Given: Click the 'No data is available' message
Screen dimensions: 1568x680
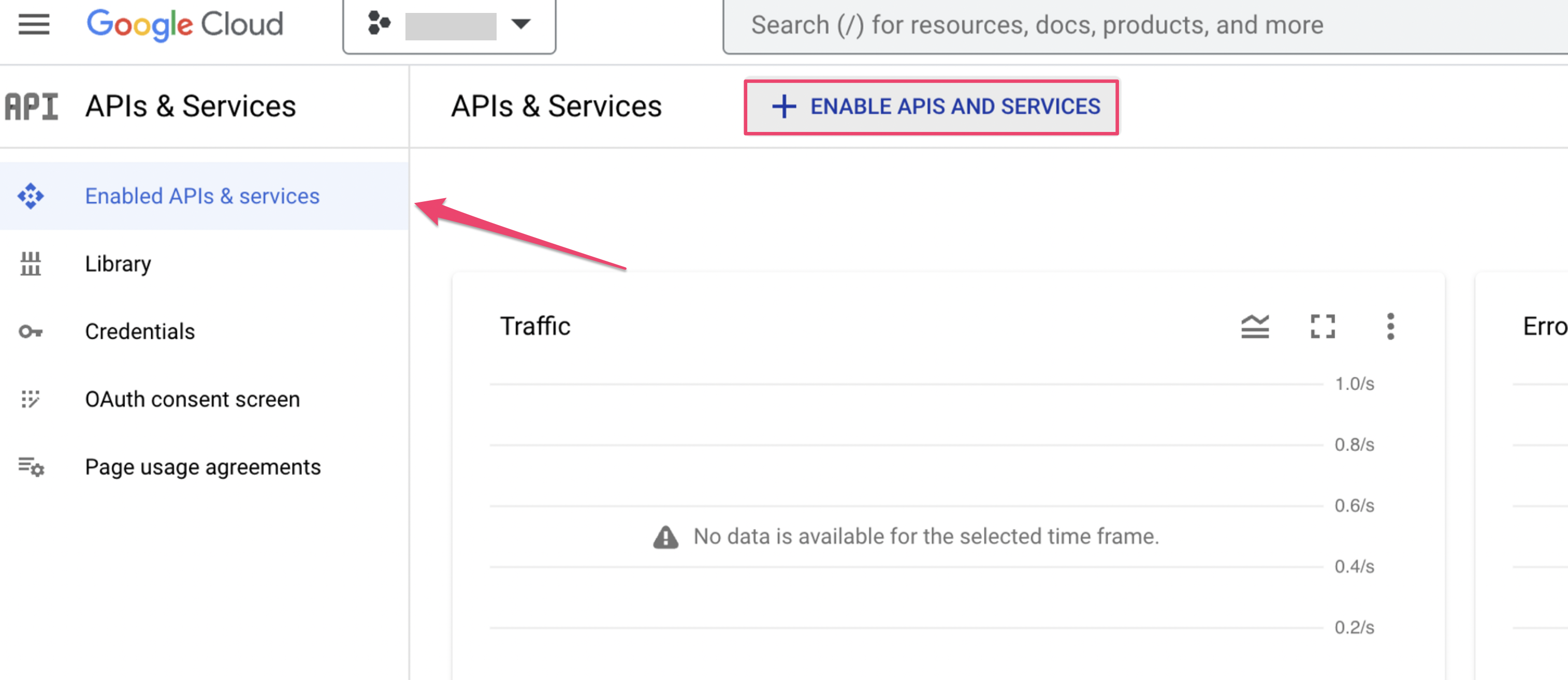Looking at the screenshot, I should 926,537.
